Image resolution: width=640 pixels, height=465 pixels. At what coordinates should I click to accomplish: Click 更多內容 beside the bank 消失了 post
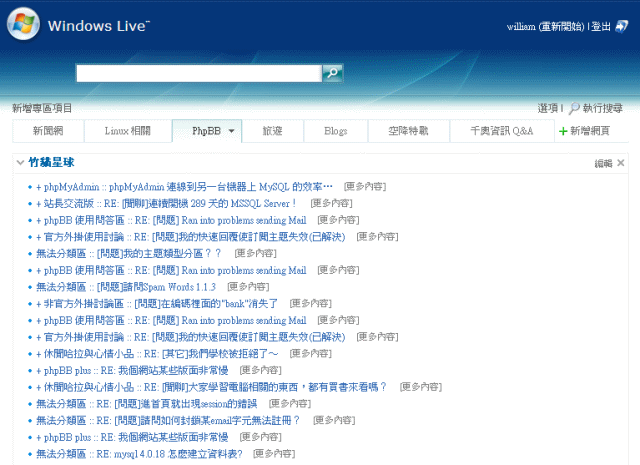tap(311, 303)
